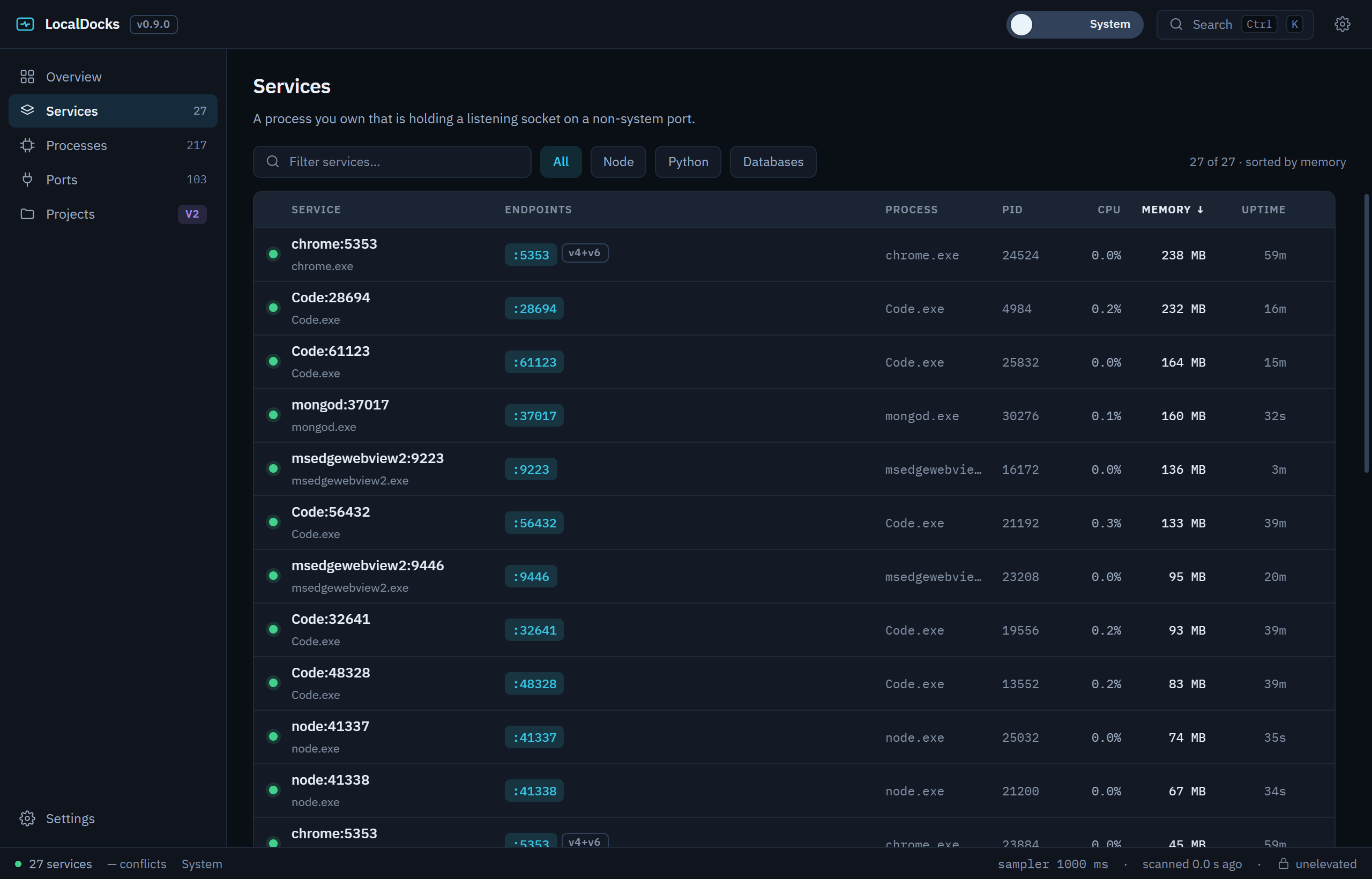Click status dot of node:41337
The image size is (1372, 879).
pyautogui.click(x=273, y=736)
